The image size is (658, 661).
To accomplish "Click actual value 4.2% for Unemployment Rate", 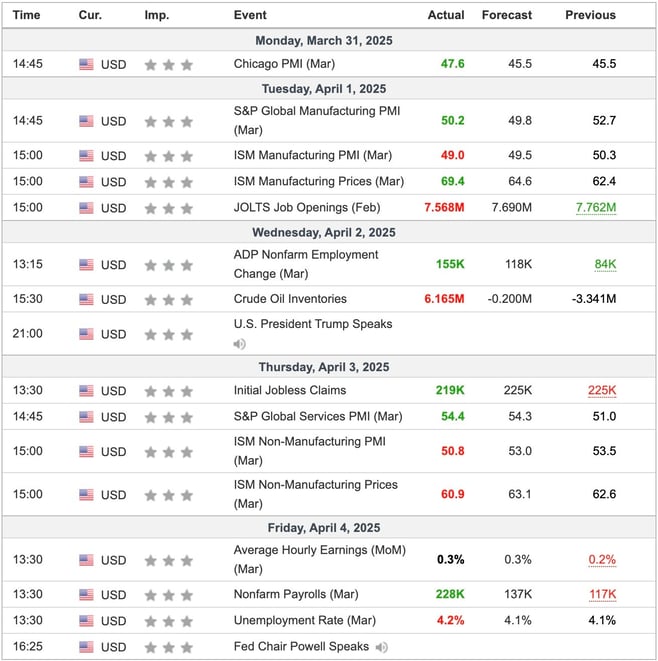I will point(451,621).
